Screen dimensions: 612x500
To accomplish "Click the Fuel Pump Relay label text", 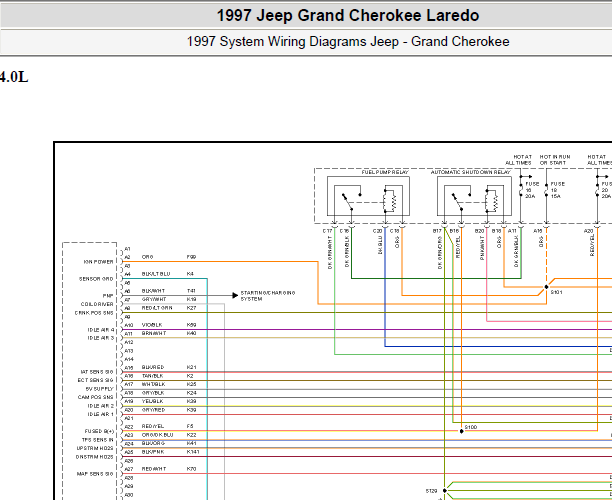I will (x=385, y=172).
